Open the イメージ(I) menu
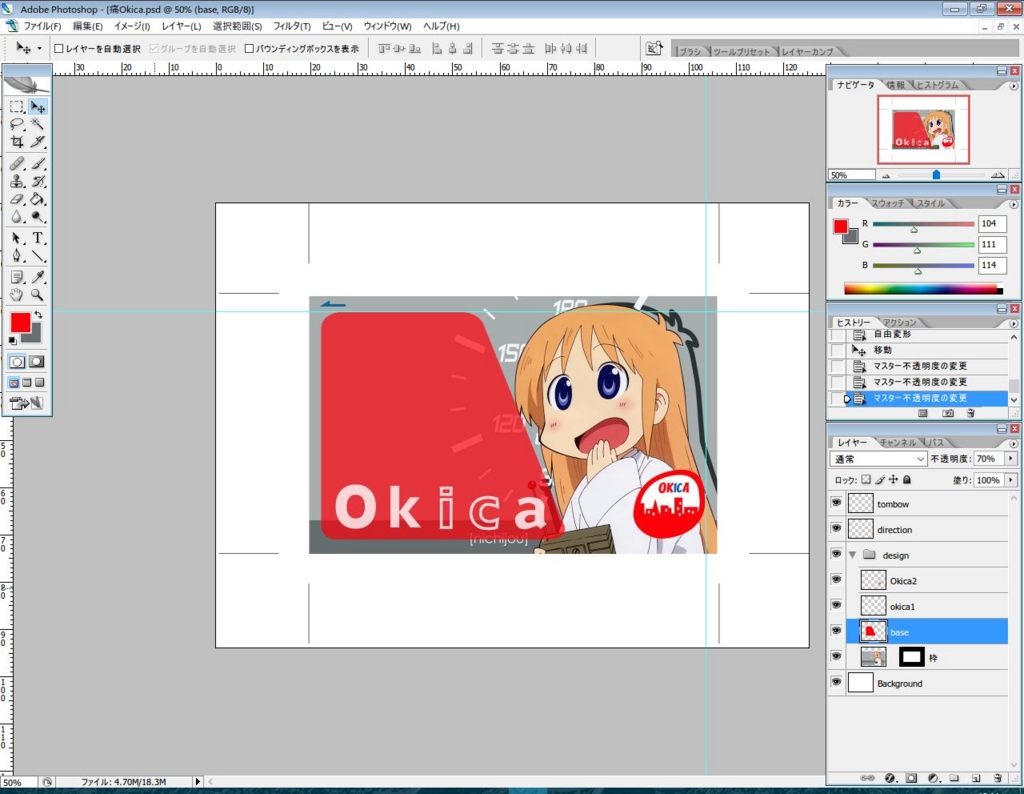Viewport: 1024px width, 794px height. tap(132, 26)
